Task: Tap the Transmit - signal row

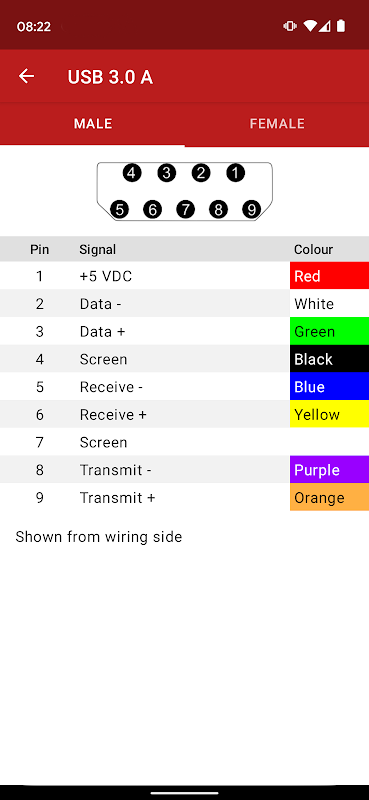Action: coord(184,470)
